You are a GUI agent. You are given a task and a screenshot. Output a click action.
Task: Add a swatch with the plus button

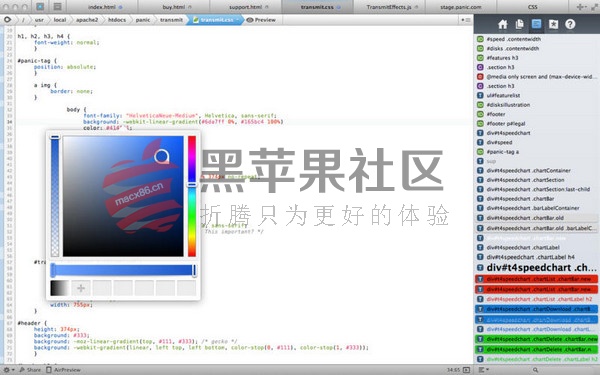point(81,288)
